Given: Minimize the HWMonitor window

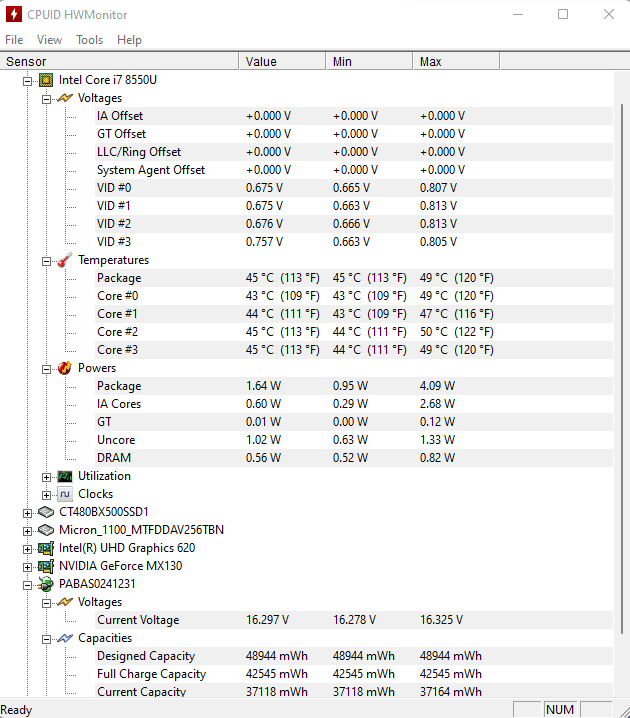Looking at the screenshot, I should (x=518, y=14).
